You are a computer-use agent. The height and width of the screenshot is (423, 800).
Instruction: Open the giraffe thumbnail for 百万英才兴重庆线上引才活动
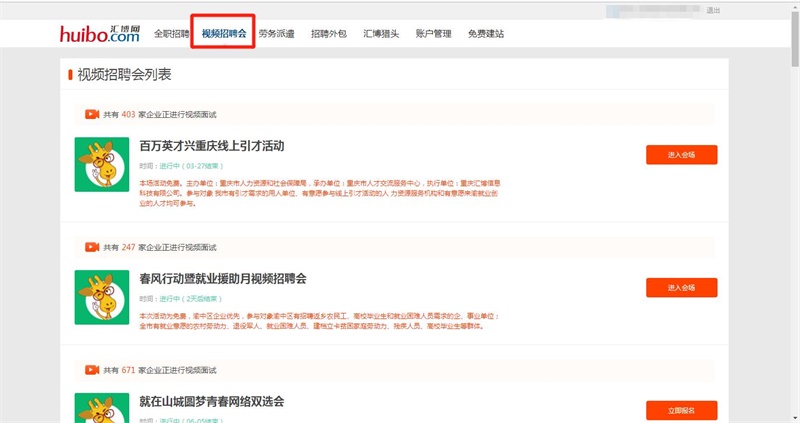[x=102, y=164]
